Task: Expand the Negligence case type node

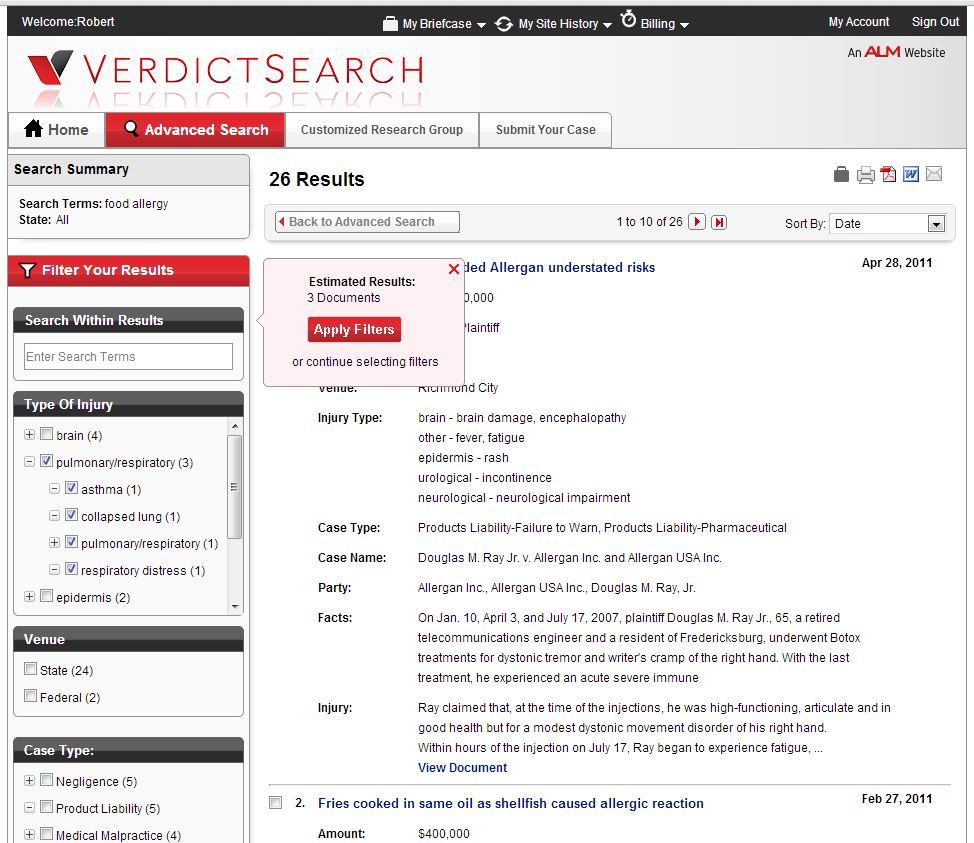Action: (x=29, y=781)
